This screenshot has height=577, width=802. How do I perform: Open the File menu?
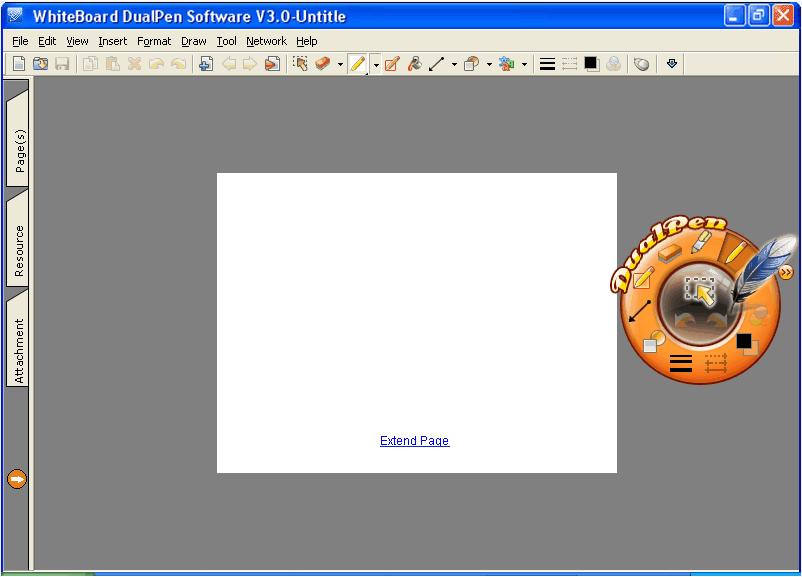[x=20, y=41]
